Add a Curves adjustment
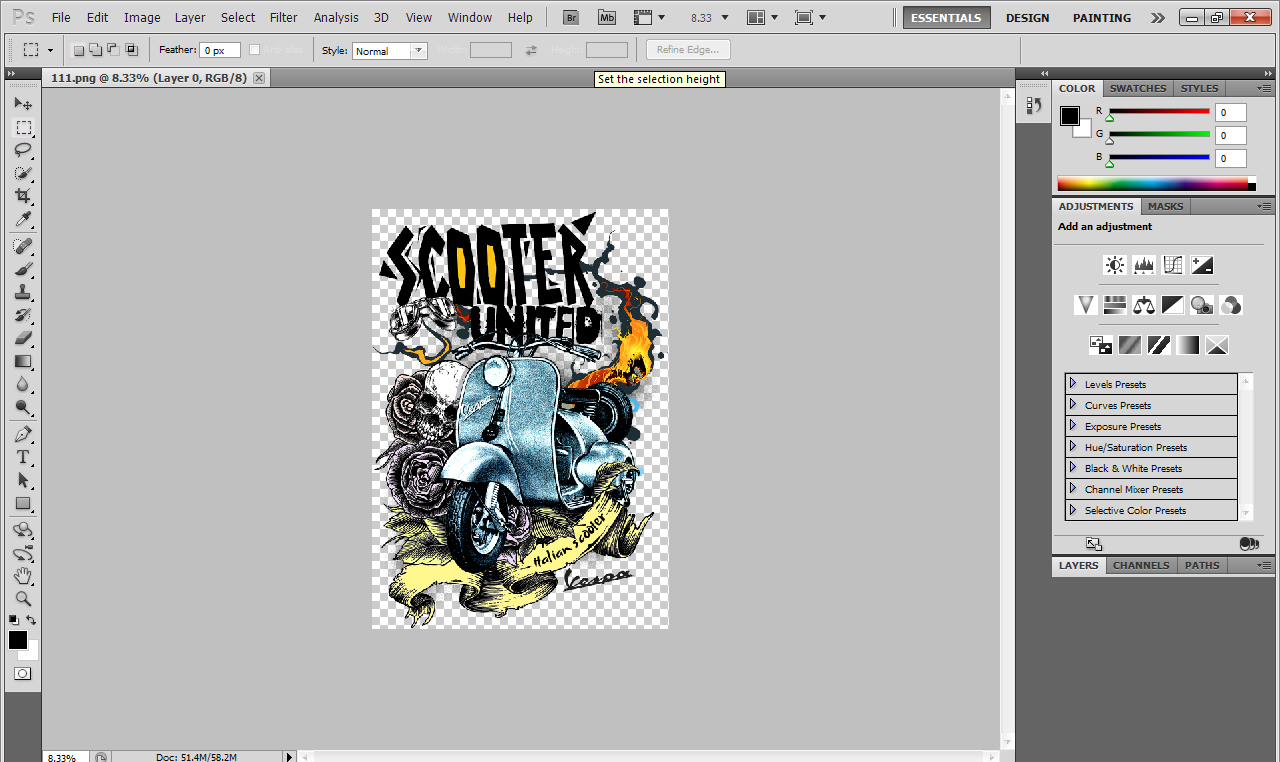The height and width of the screenshot is (762, 1280). click(x=1173, y=265)
